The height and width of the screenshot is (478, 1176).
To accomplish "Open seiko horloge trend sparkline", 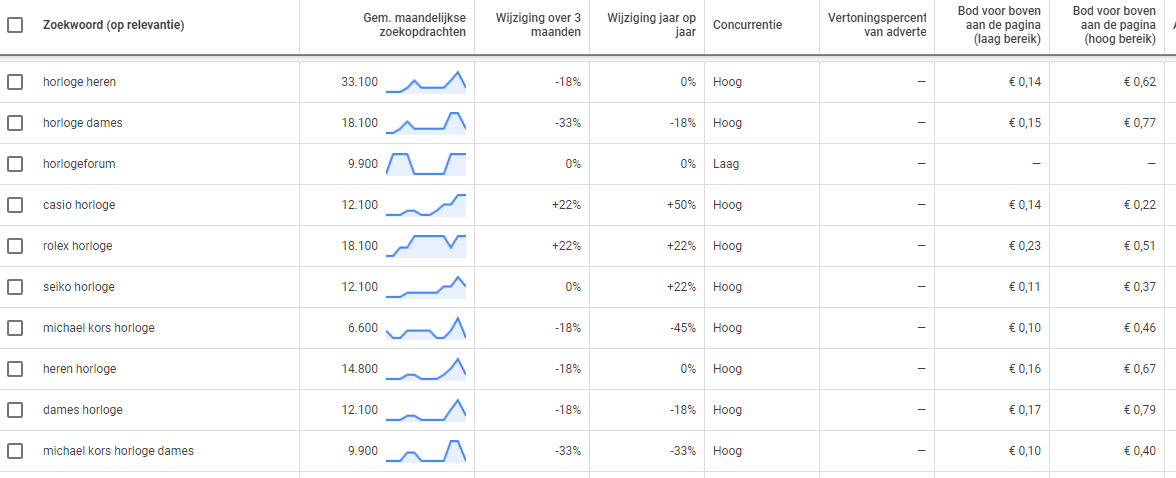I will pyautogui.click(x=426, y=287).
